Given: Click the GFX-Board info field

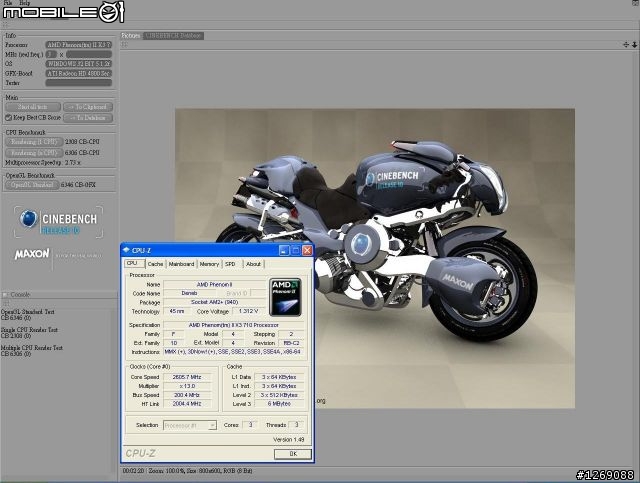Looking at the screenshot, I should (x=78, y=73).
